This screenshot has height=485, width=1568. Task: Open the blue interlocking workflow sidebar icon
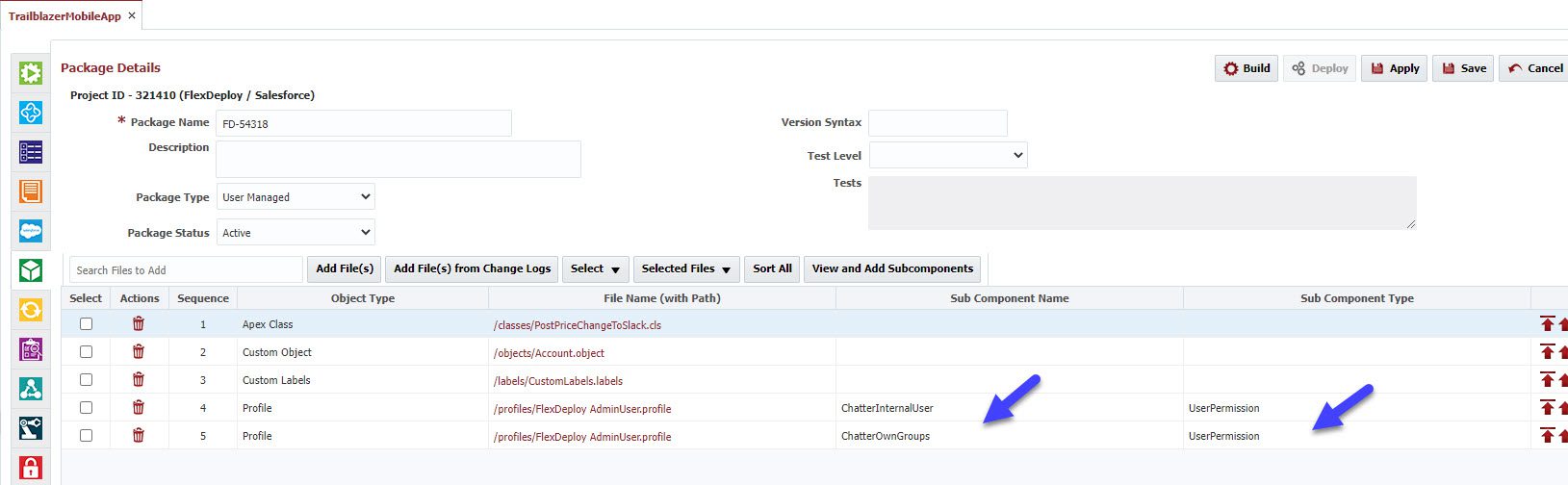(x=31, y=113)
